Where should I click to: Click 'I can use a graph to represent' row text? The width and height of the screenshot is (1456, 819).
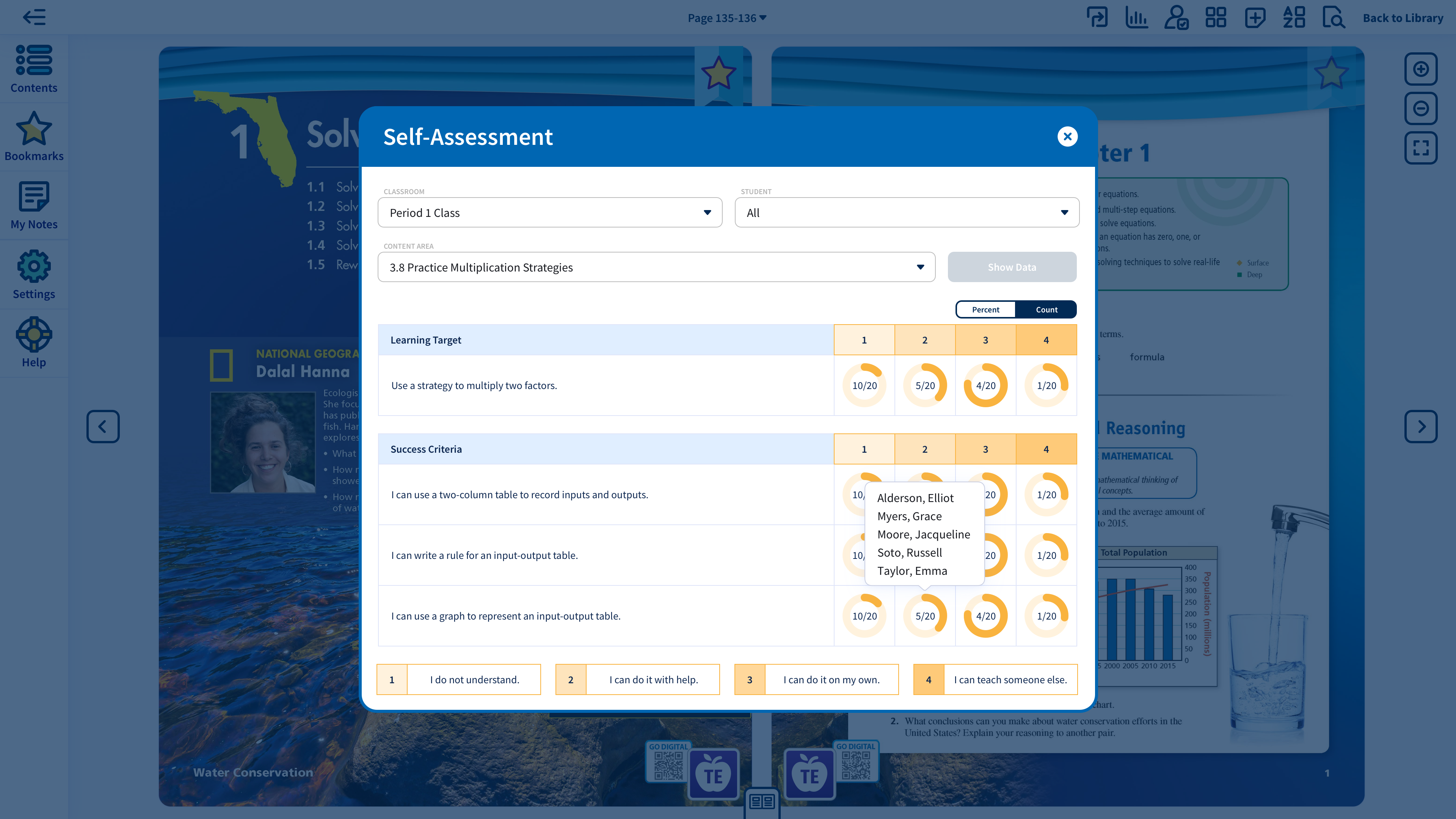(x=506, y=616)
